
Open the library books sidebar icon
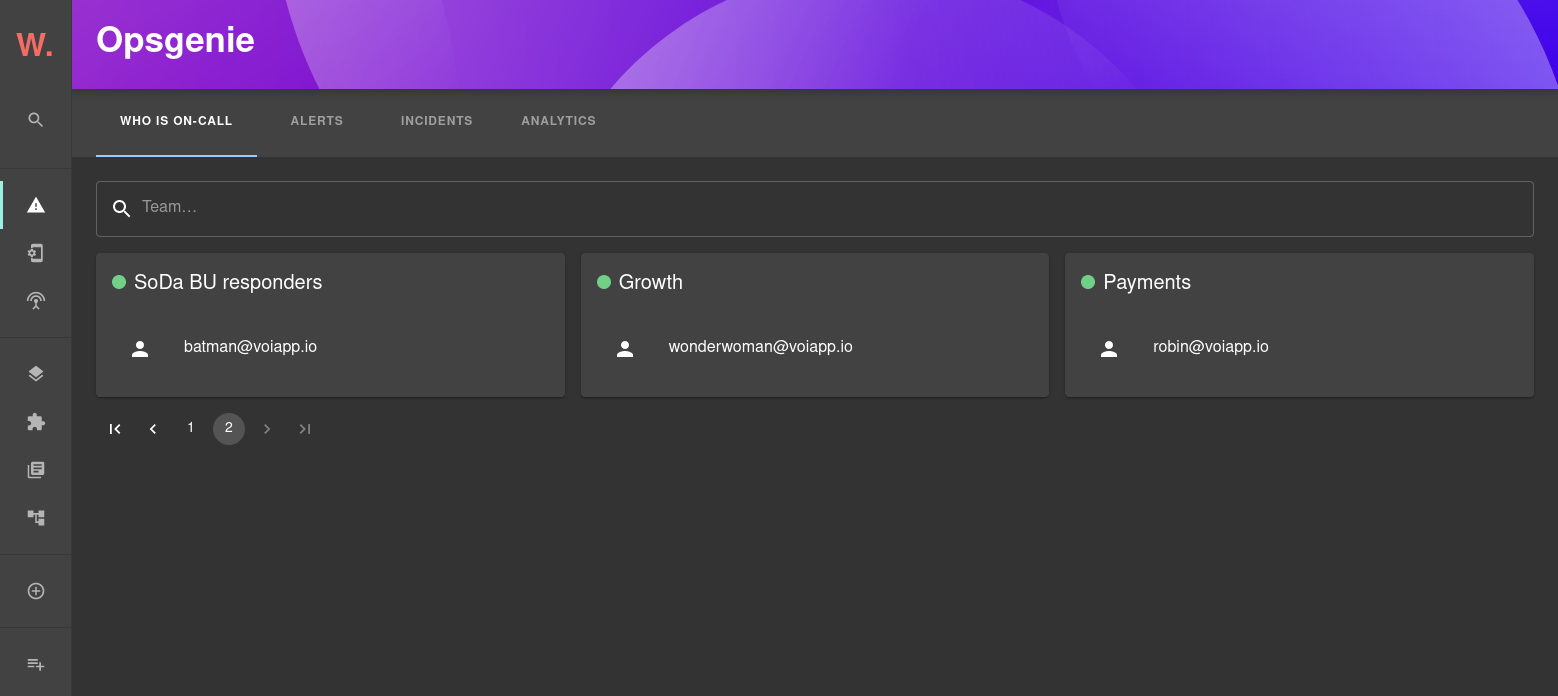[x=36, y=470]
